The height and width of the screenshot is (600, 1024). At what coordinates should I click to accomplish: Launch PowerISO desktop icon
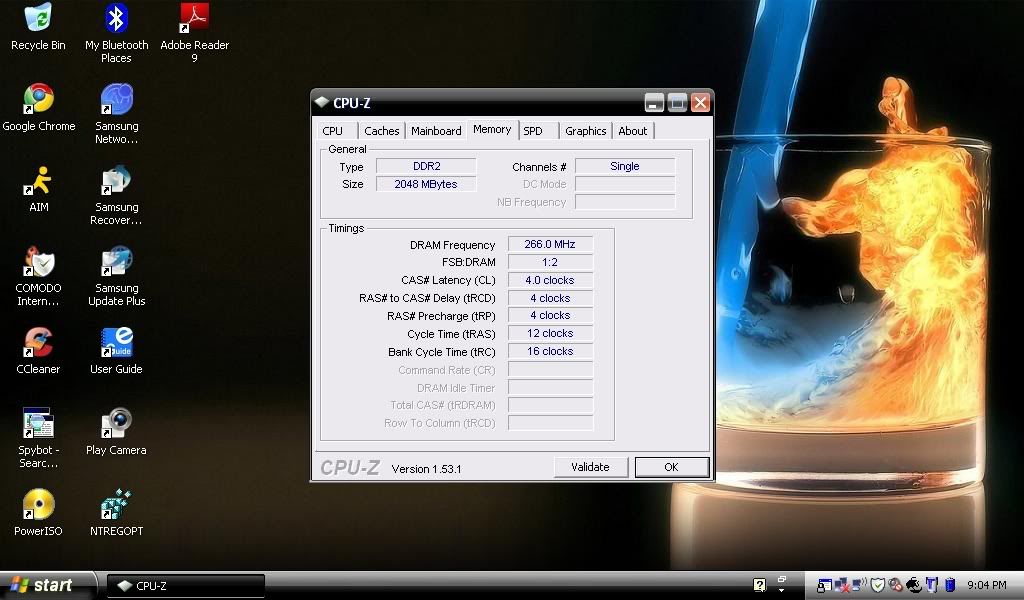[38, 505]
